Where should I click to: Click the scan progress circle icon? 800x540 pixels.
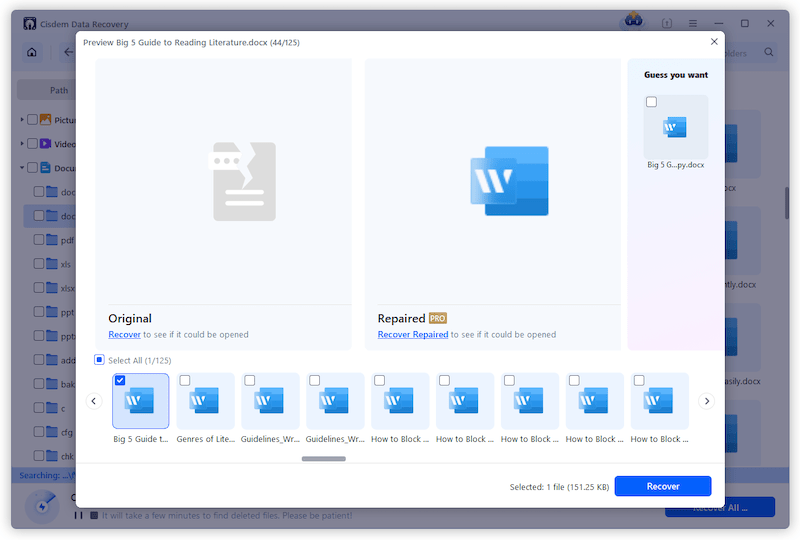point(42,506)
